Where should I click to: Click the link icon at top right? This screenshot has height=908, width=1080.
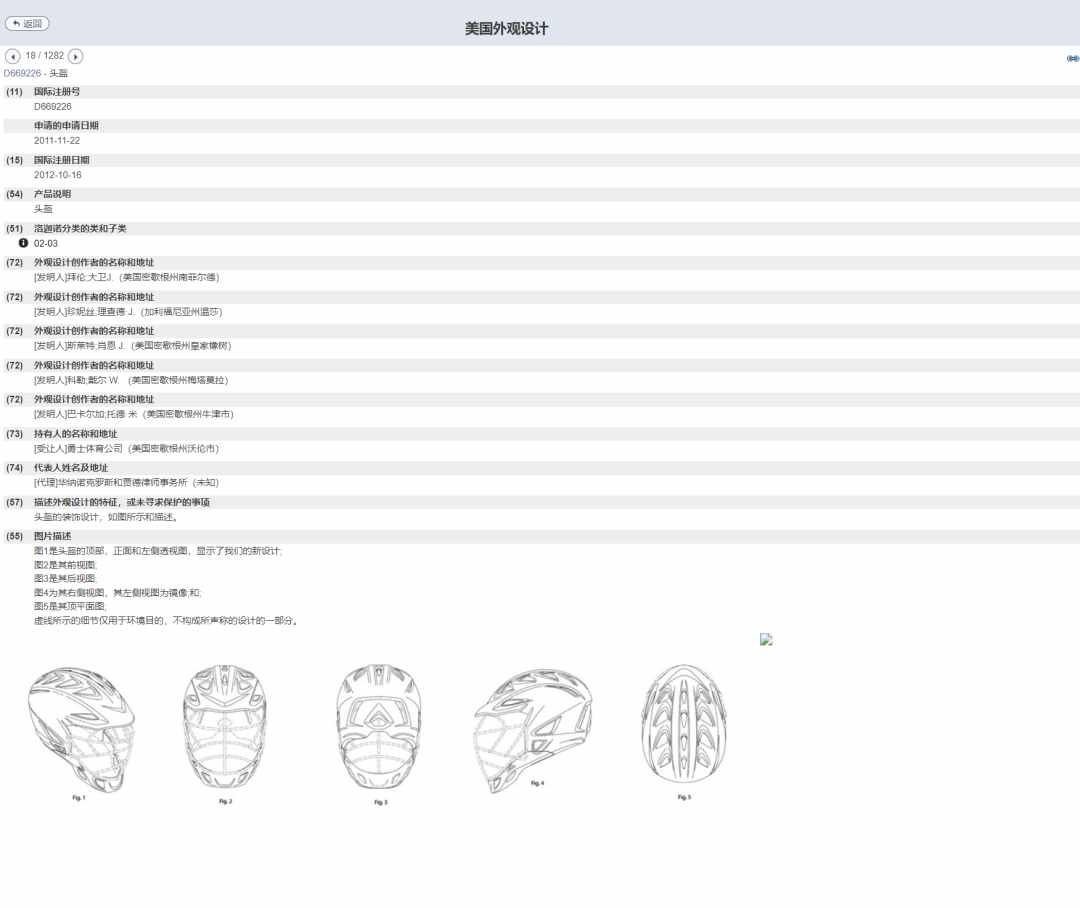[1072, 59]
